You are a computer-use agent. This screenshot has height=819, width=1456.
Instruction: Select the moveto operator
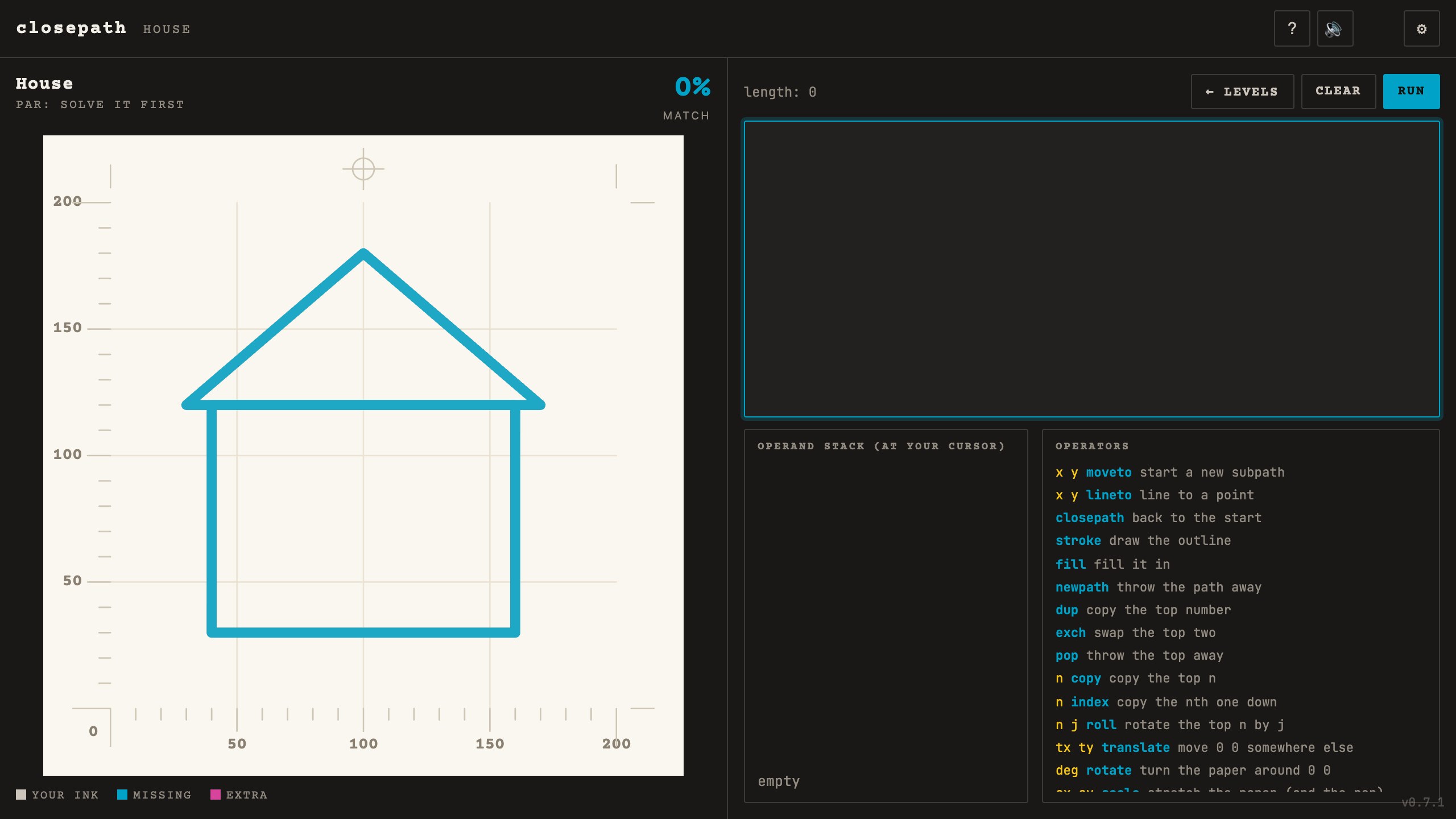[1108, 473]
